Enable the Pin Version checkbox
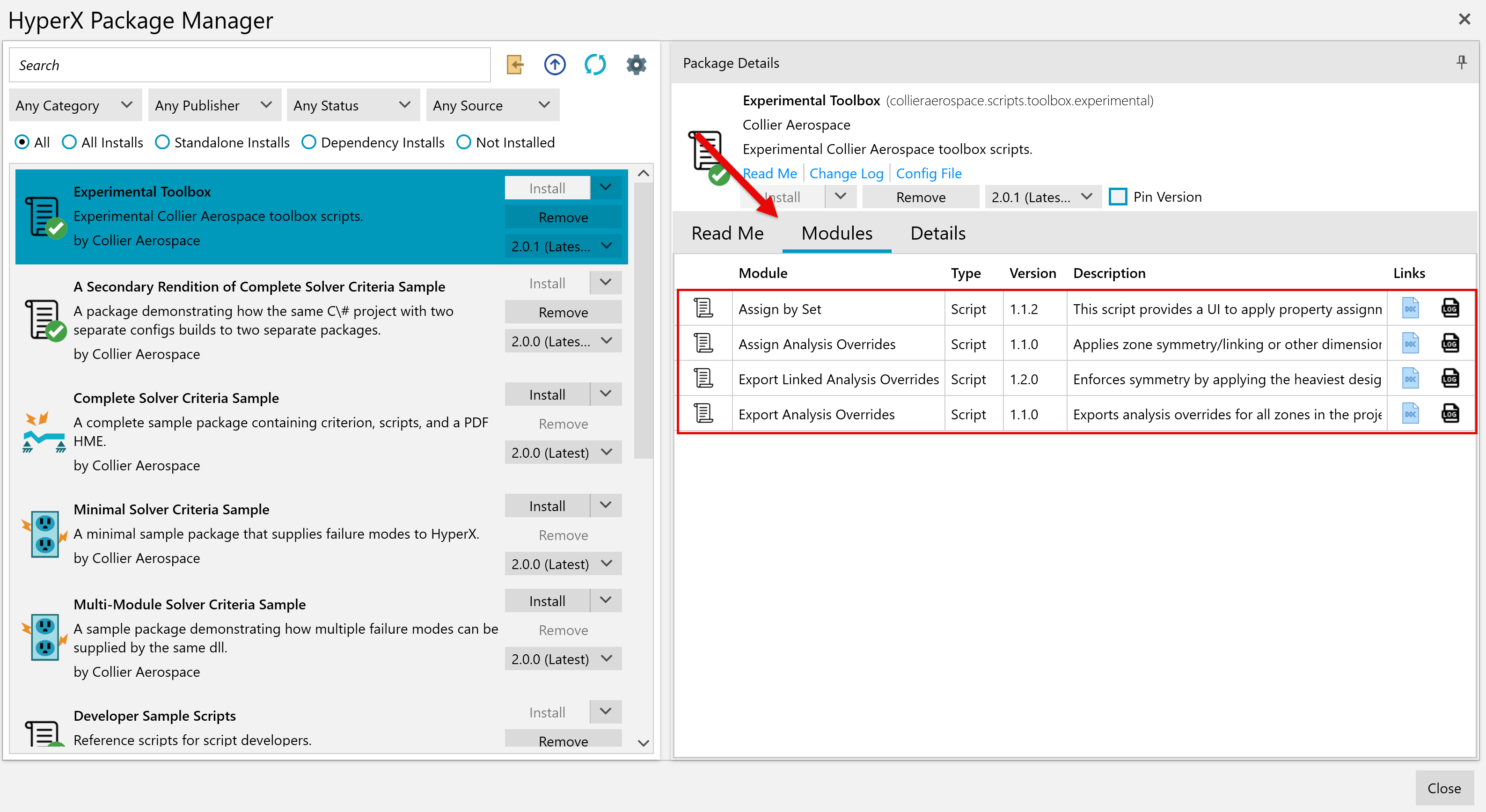This screenshot has height=812, width=1486. [1118, 197]
